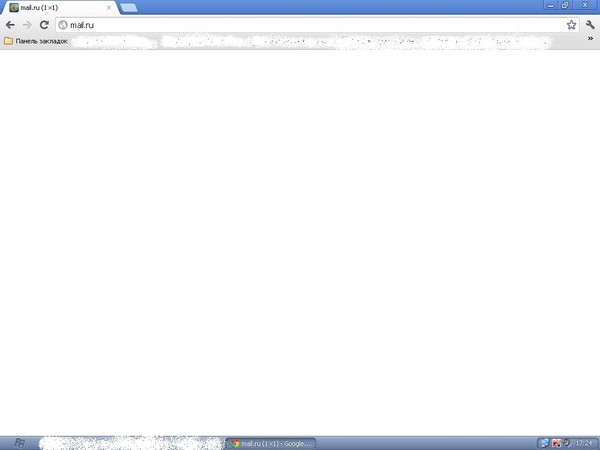Open Kaspersky tray icon
Screen dimensions: 600x450
(556, 443)
